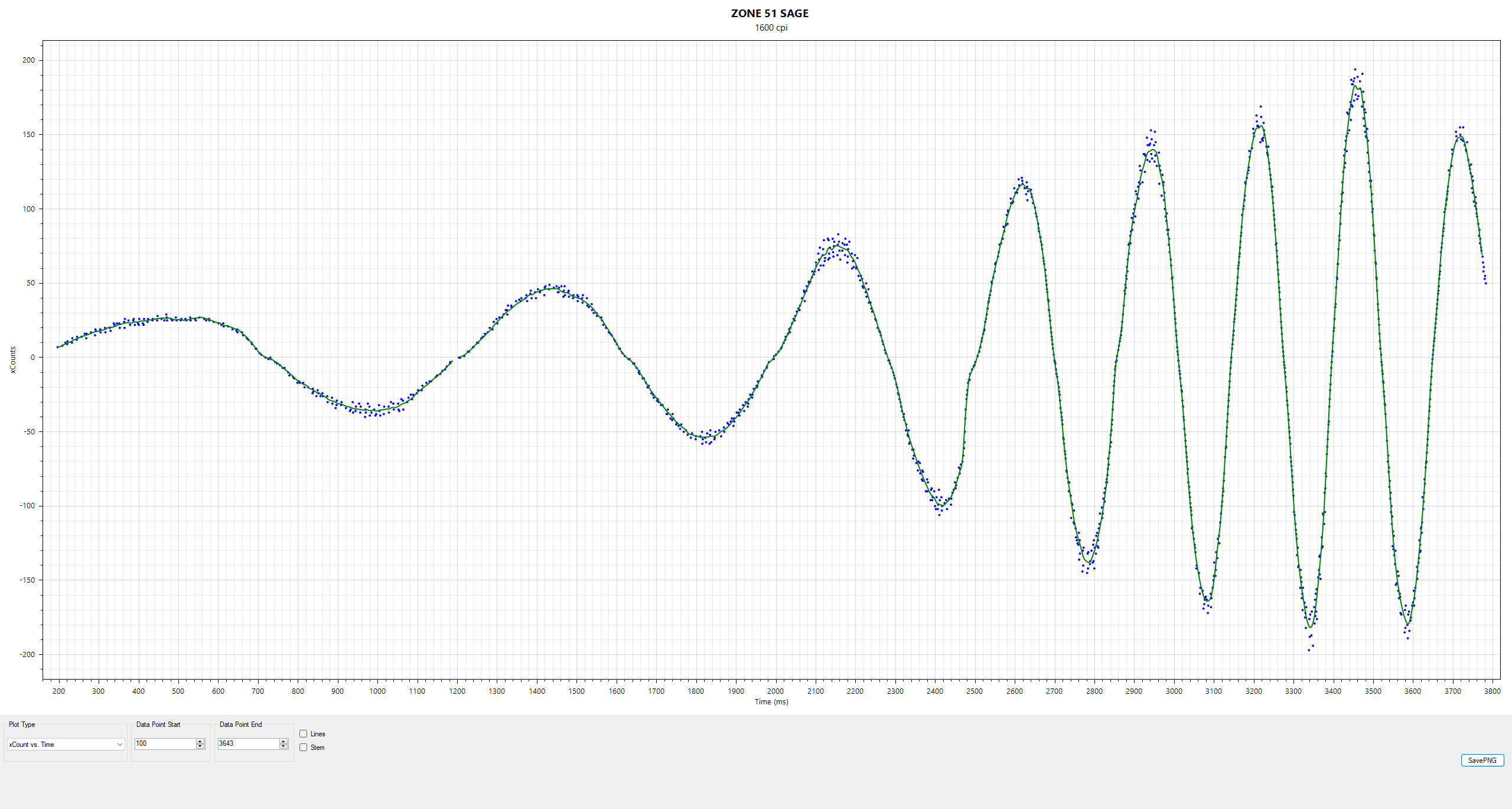Enable the Lines checkbox
This screenshot has height=809, width=1512.
(304, 734)
